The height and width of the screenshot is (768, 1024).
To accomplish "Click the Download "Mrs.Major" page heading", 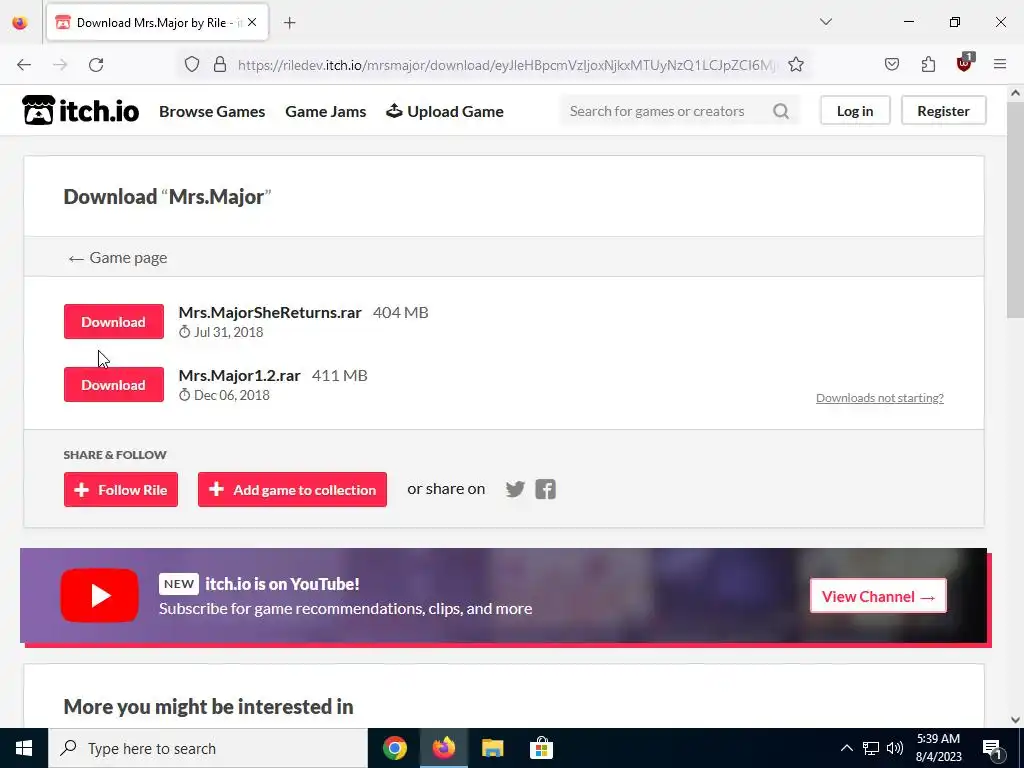I will (167, 197).
